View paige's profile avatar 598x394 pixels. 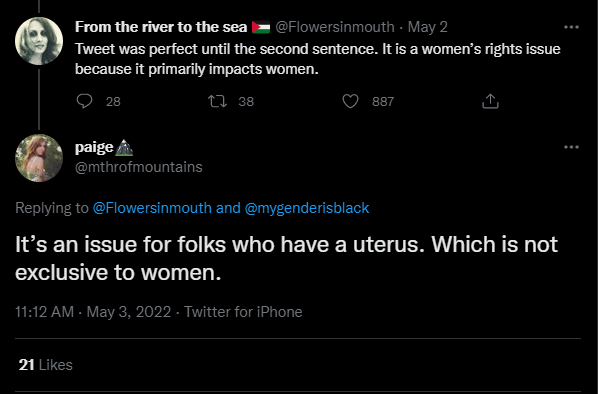pyautogui.click(x=39, y=158)
